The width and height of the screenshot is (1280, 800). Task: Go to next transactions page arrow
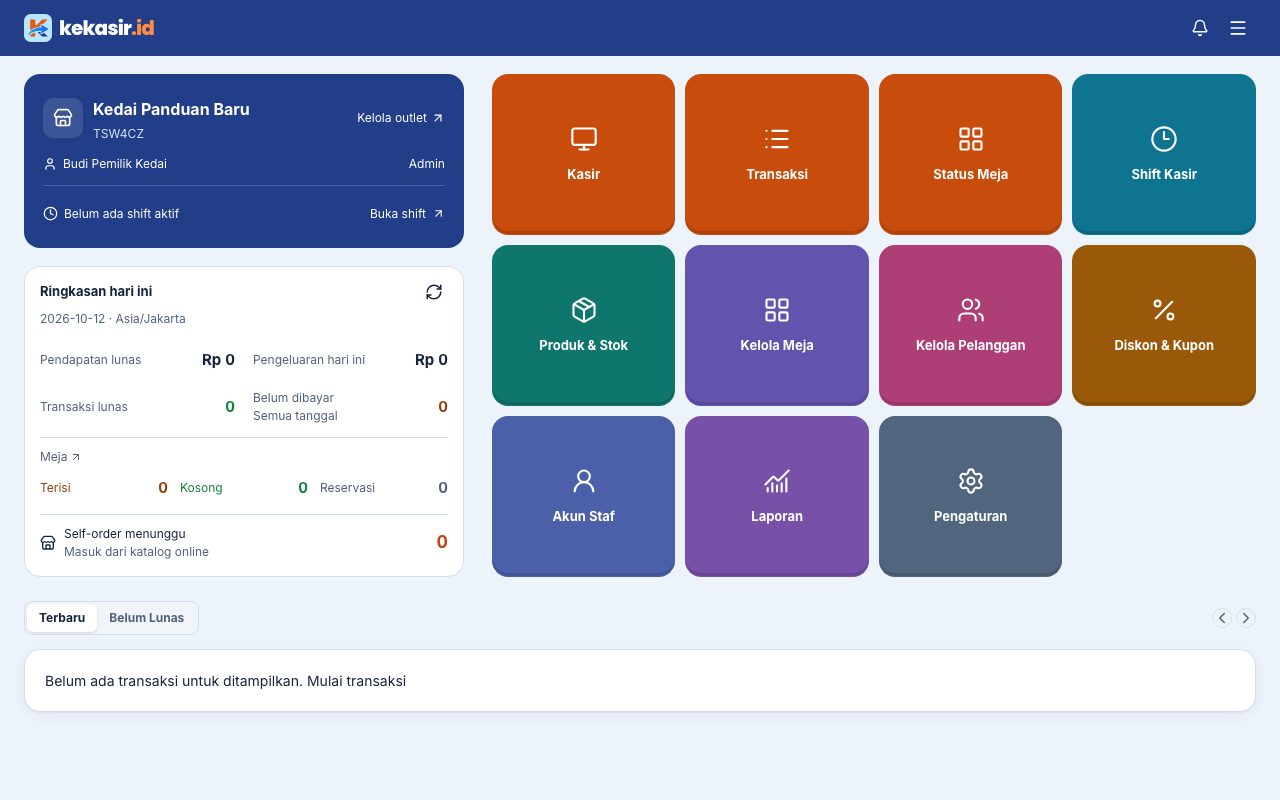tap(1246, 618)
